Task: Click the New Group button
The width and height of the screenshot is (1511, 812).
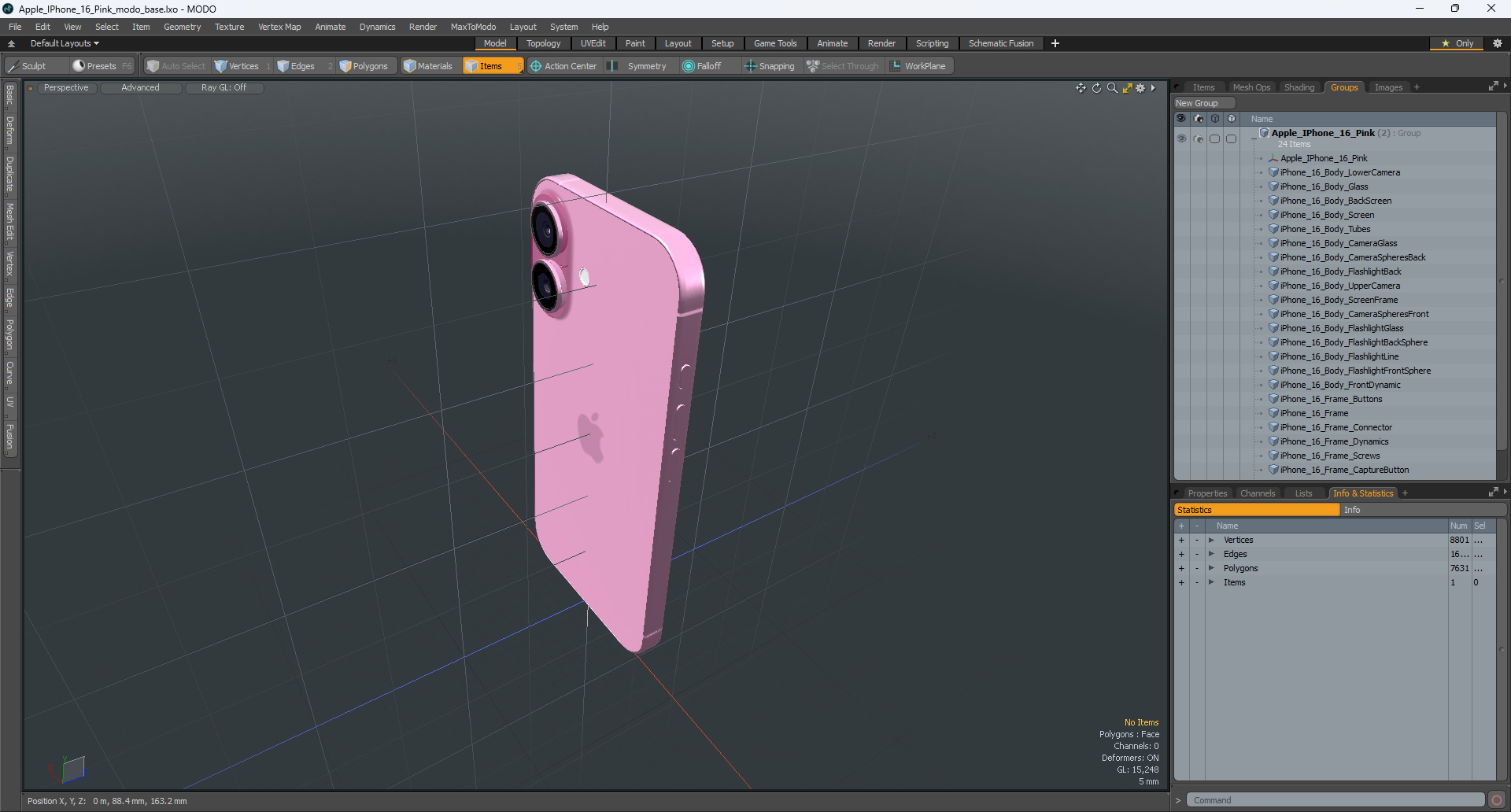Action: (x=1204, y=103)
